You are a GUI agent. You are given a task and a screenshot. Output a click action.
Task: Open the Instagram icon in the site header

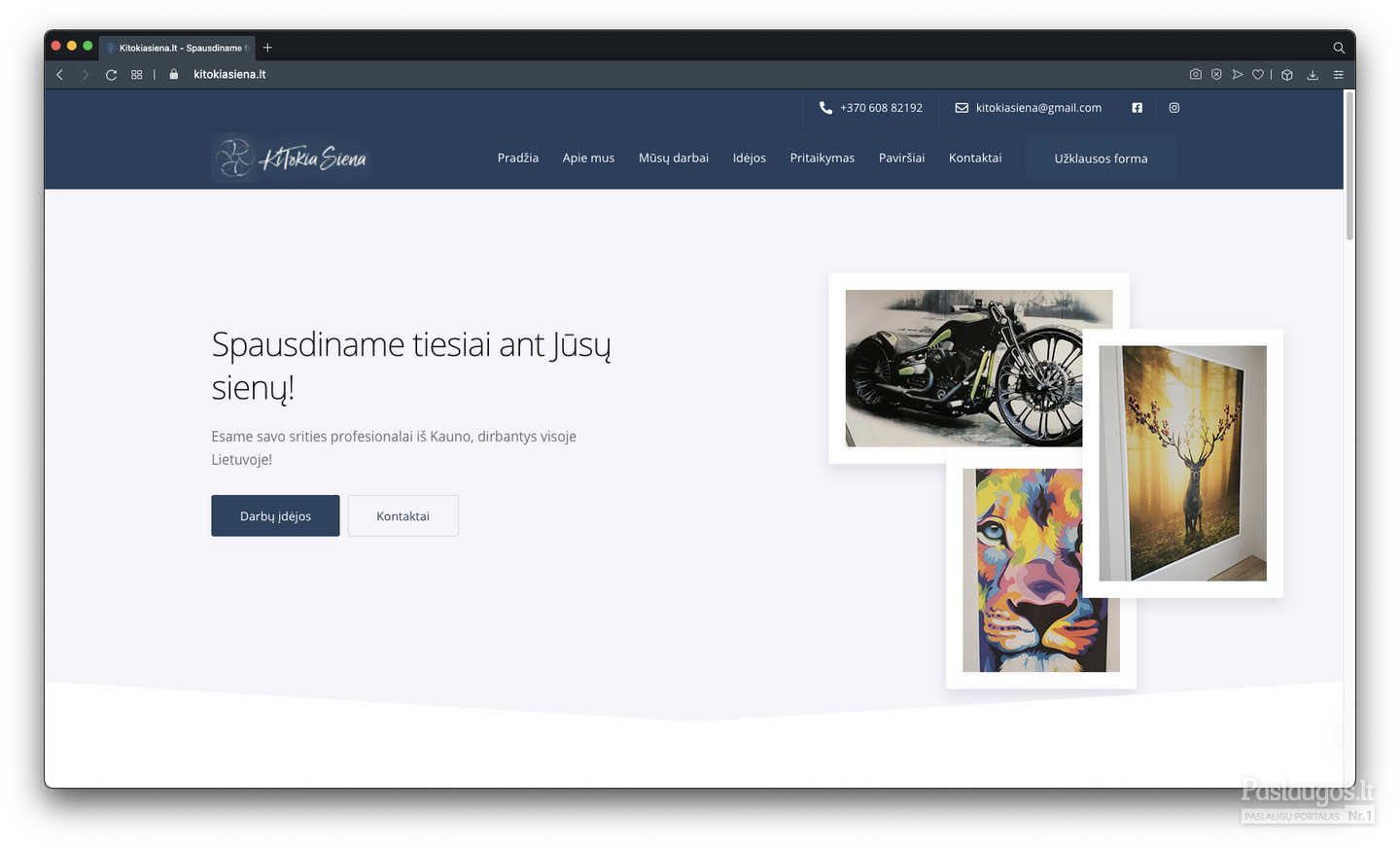(1174, 108)
